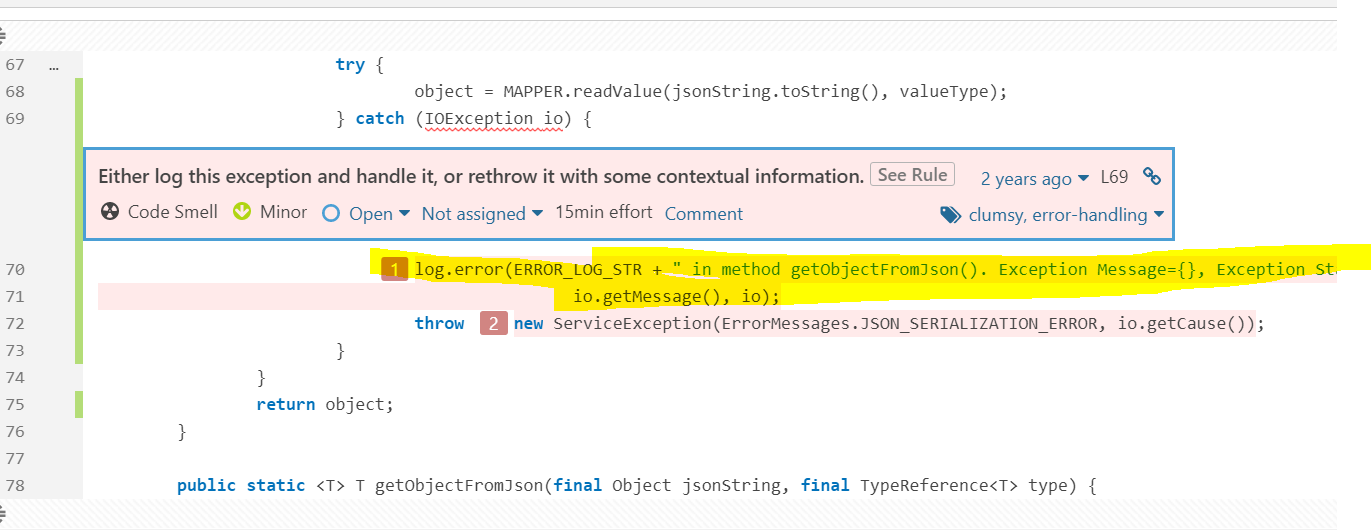1372x530 pixels.
Task: Click the blue tags icon beside clumsy
Action: 950,214
